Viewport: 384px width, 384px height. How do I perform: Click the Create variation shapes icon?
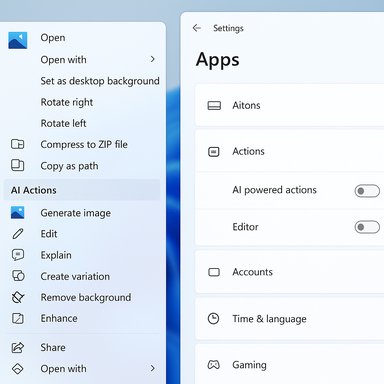(x=18, y=276)
